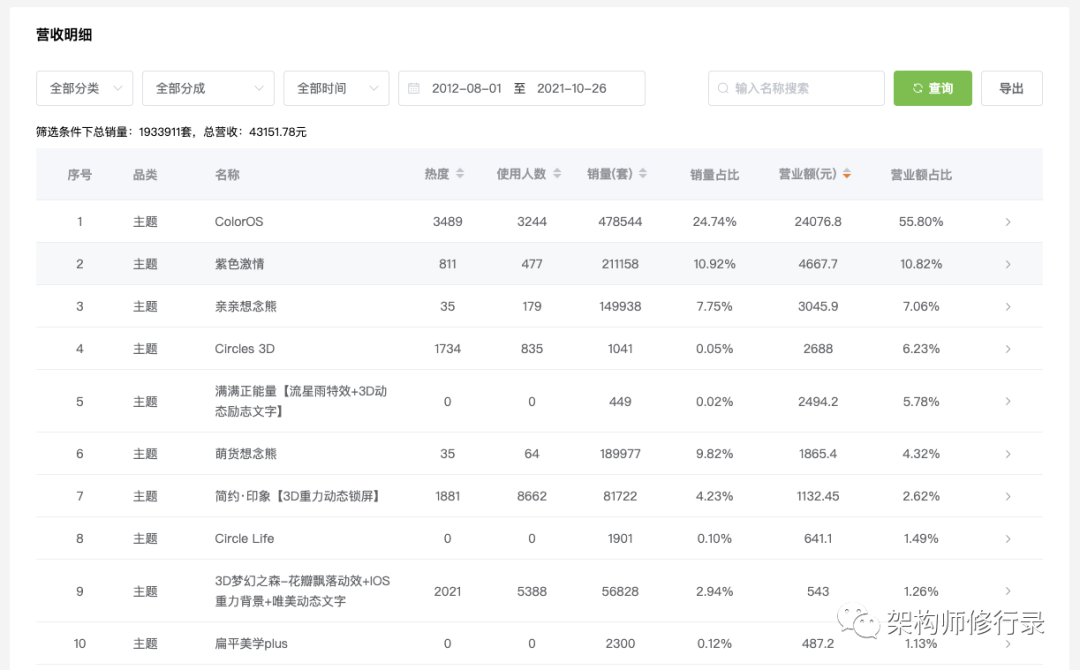
Task: Expand the 全部时间 time dropdown
Action: [336, 88]
